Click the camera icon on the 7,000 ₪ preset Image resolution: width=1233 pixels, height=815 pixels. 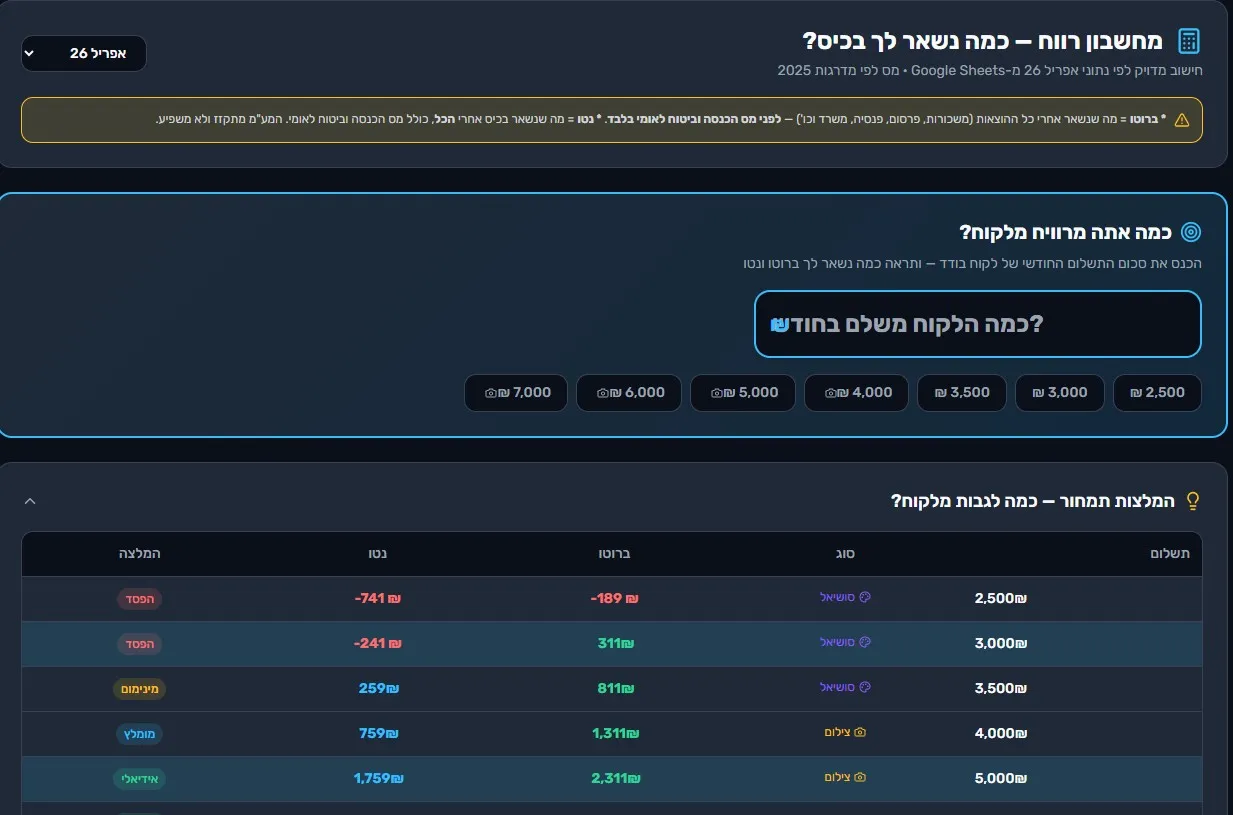tap(491, 393)
